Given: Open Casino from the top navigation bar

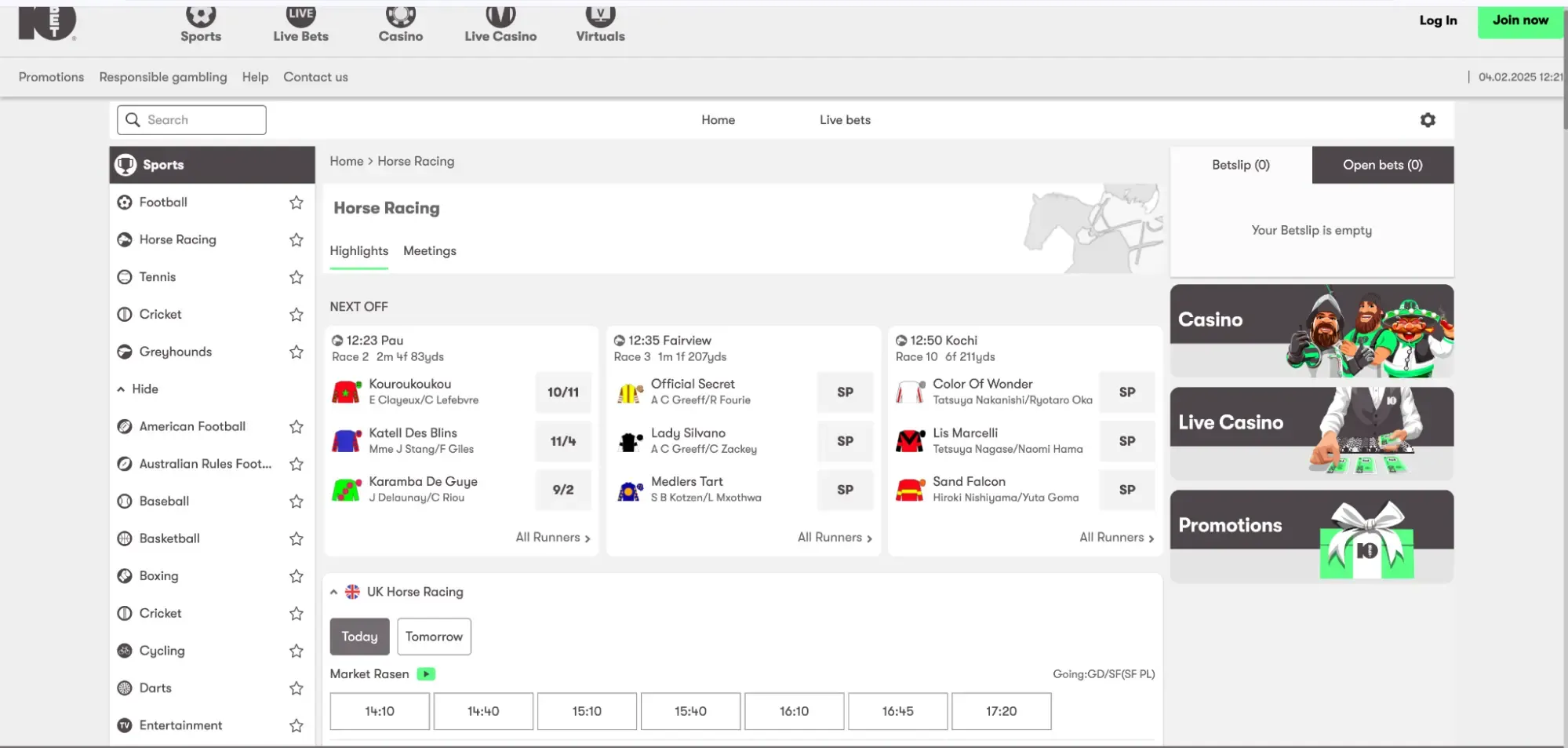Looking at the screenshot, I should click(400, 24).
